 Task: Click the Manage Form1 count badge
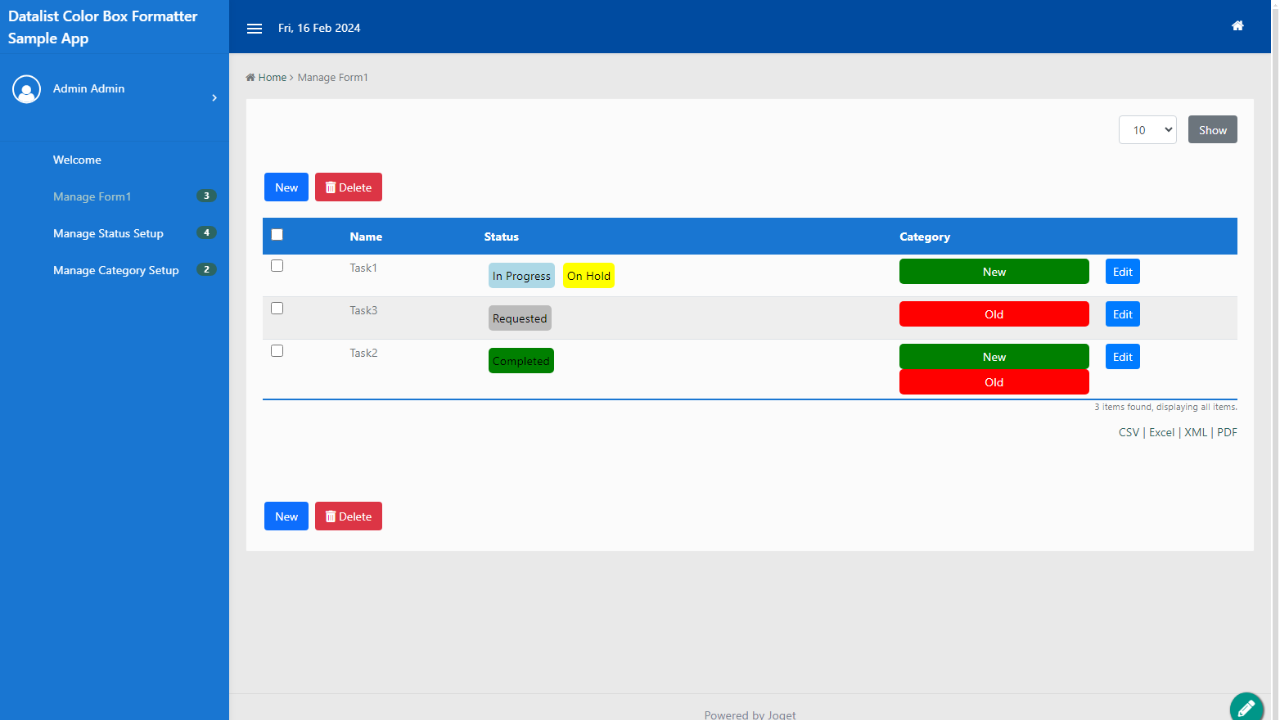pyautogui.click(x=206, y=196)
